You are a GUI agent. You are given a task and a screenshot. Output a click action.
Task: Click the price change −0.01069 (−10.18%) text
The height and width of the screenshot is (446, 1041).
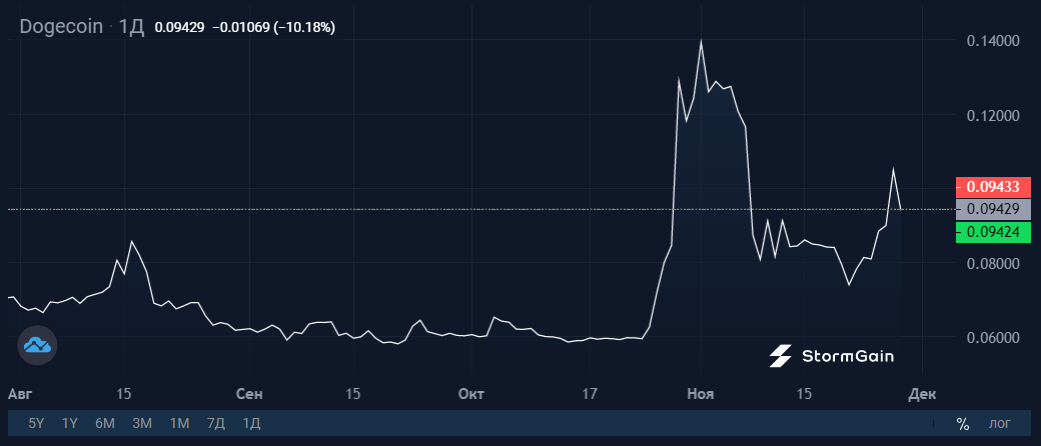click(x=274, y=28)
